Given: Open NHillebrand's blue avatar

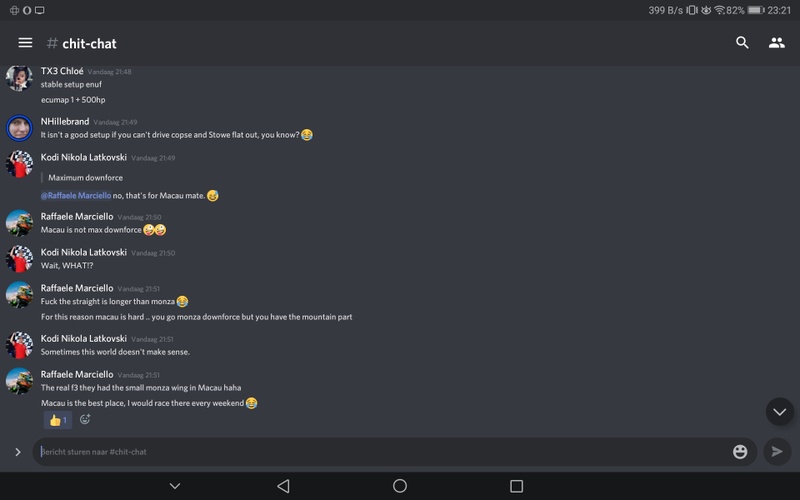Looking at the screenshot, I should pos(19,128).
